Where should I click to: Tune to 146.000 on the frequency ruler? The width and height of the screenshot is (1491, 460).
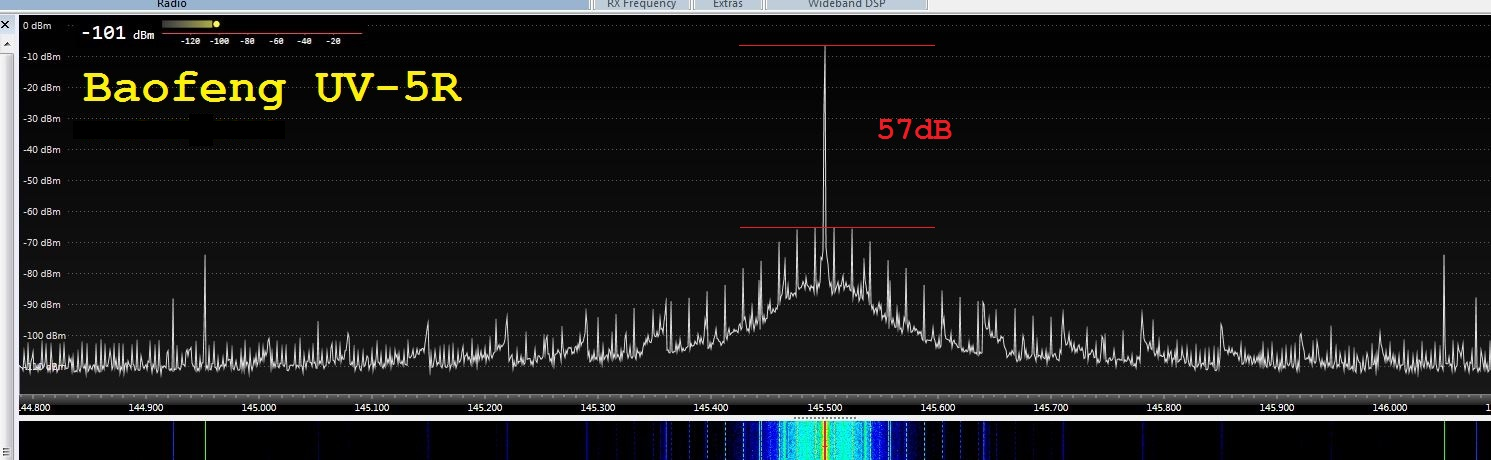(x=1390, y=407)
